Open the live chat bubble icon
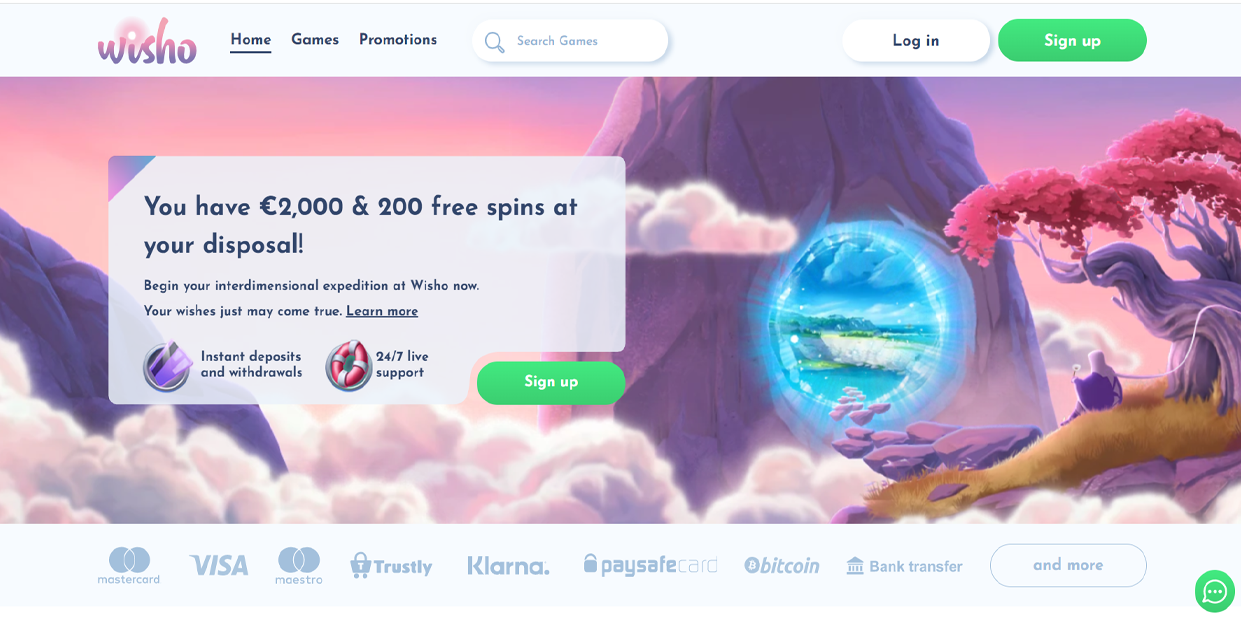The height and width of the screenshot is (622, 1241). point(1215,591)
